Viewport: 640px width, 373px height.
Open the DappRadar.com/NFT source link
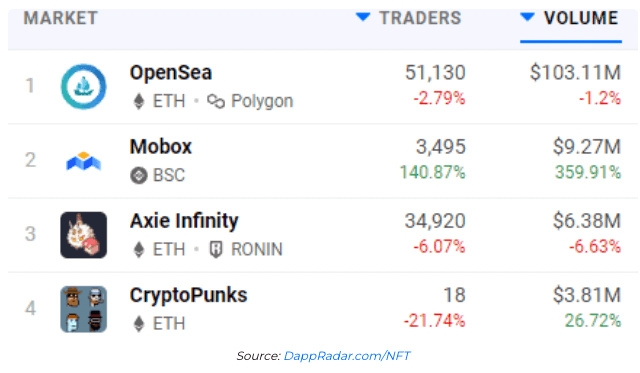[x=347, y=356]
